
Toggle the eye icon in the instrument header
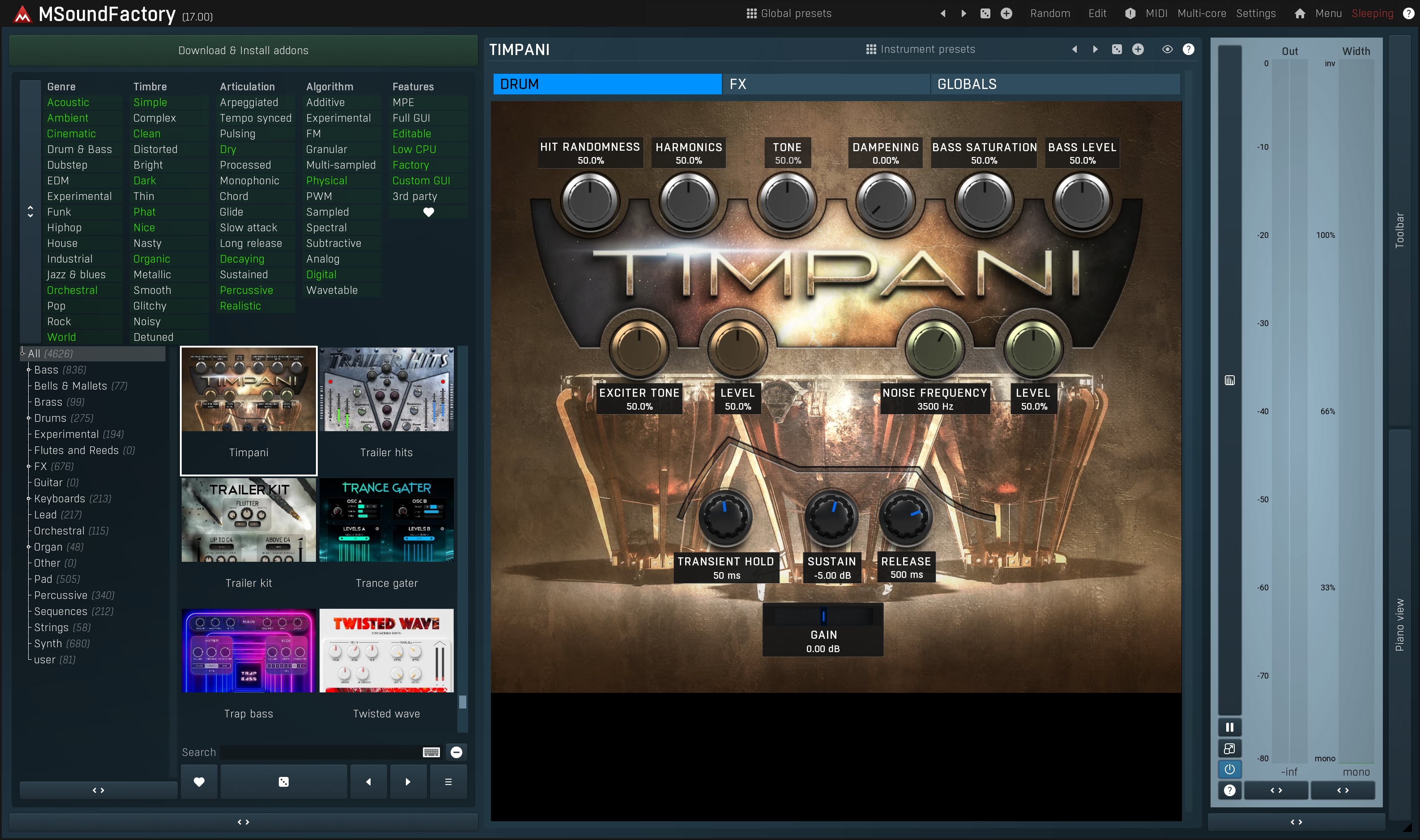pyautogui.click(x=1167, y=50)
